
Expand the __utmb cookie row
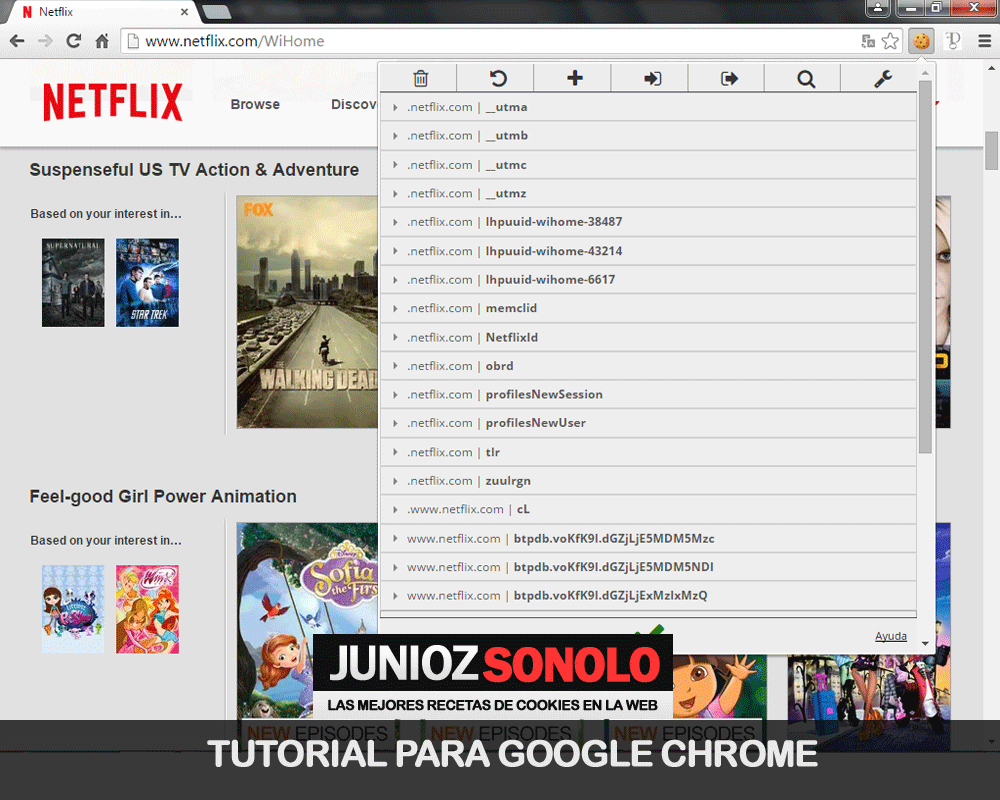coord(649,136)
